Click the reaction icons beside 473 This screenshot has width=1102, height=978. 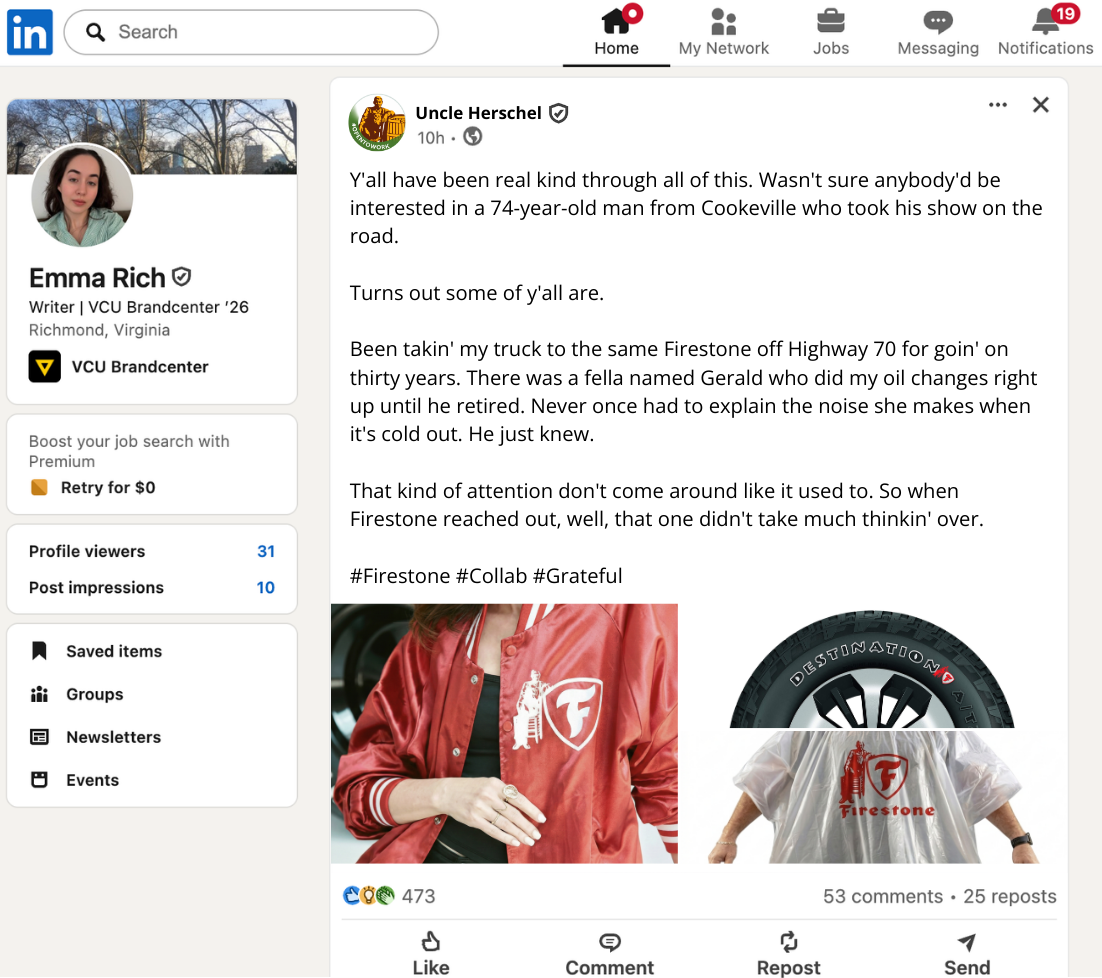[368, 896]
